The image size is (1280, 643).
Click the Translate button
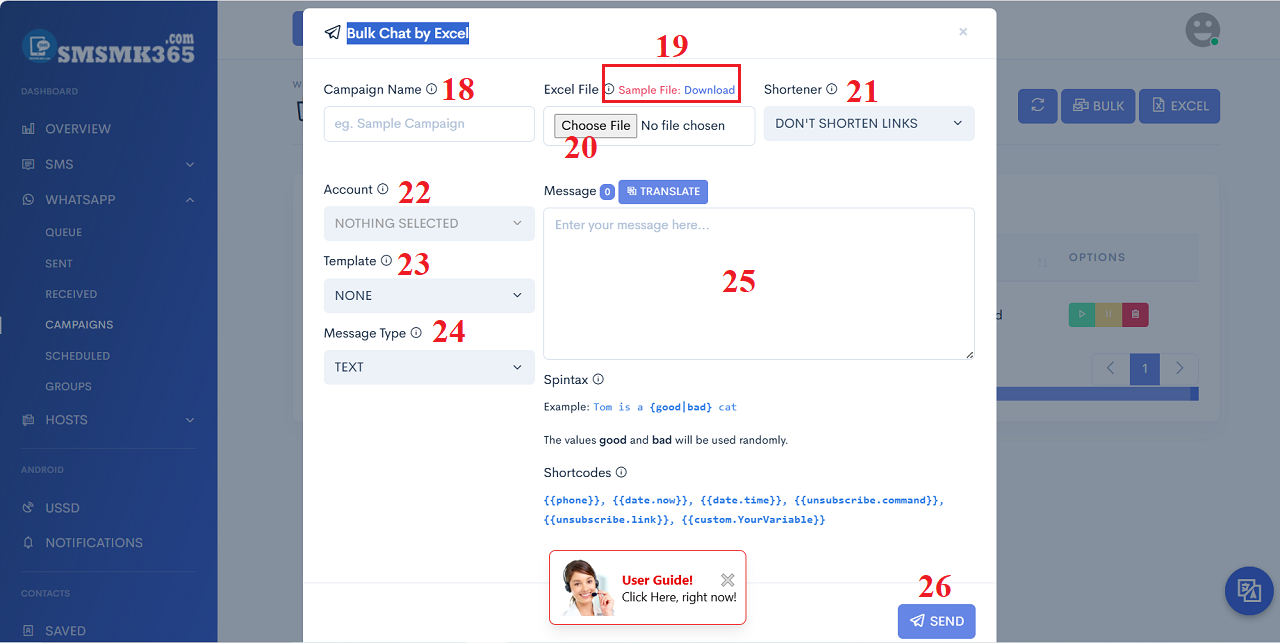coord(663,191)
